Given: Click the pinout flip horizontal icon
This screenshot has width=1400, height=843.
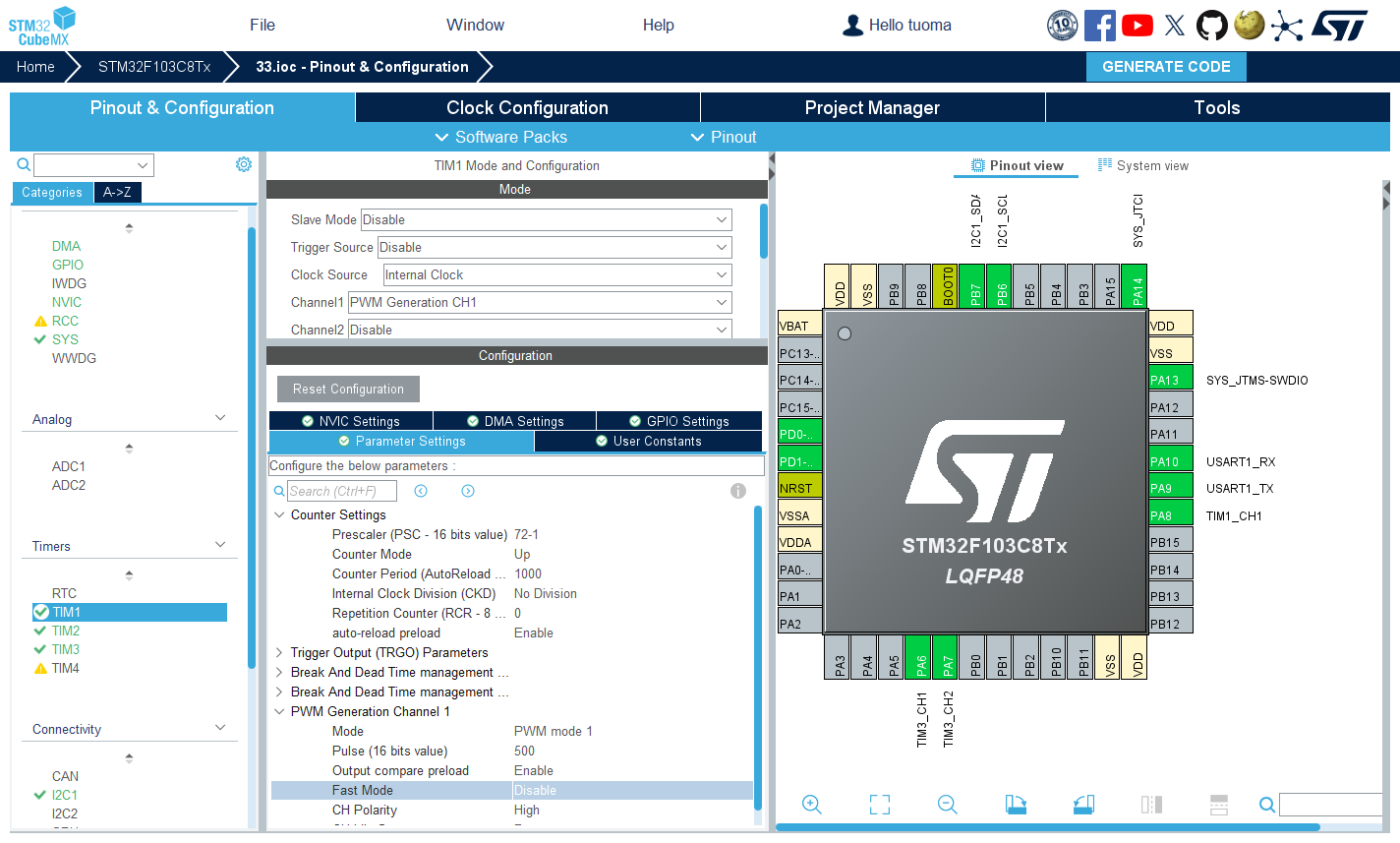Looking at the screenshot, I should pos(1151,805).
